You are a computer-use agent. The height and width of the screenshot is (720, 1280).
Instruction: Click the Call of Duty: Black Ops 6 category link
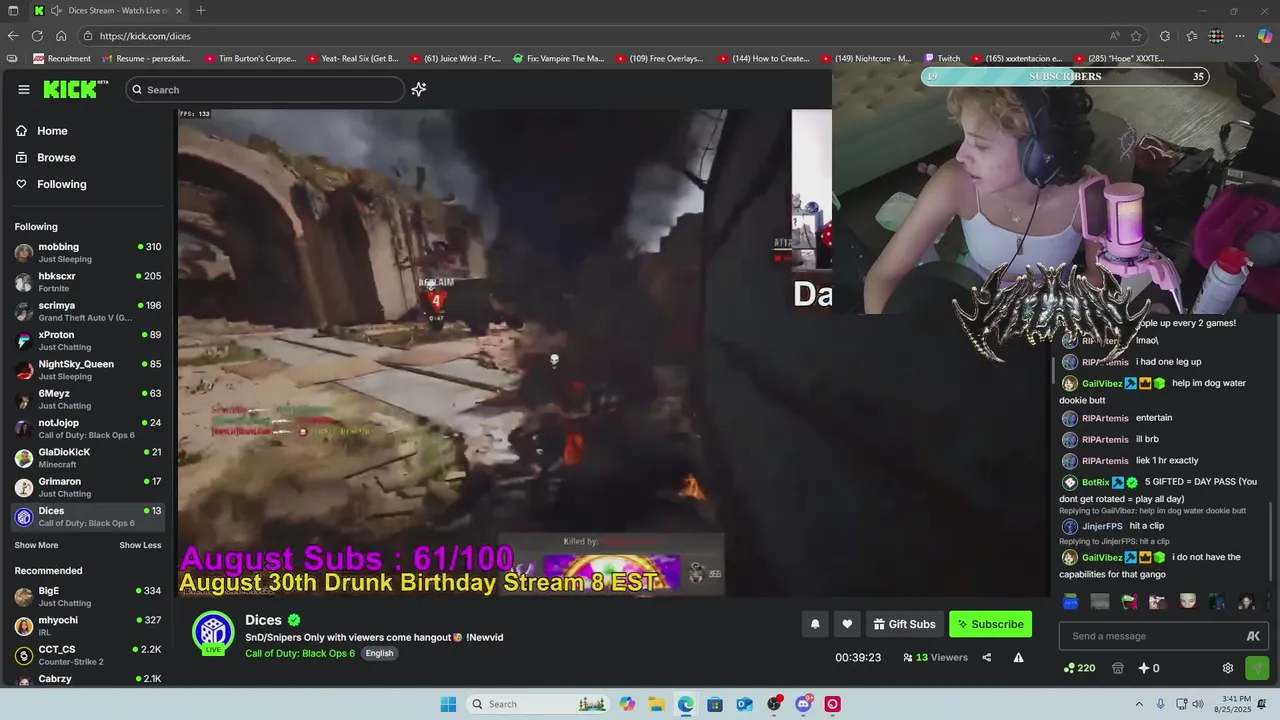(300, 653)
